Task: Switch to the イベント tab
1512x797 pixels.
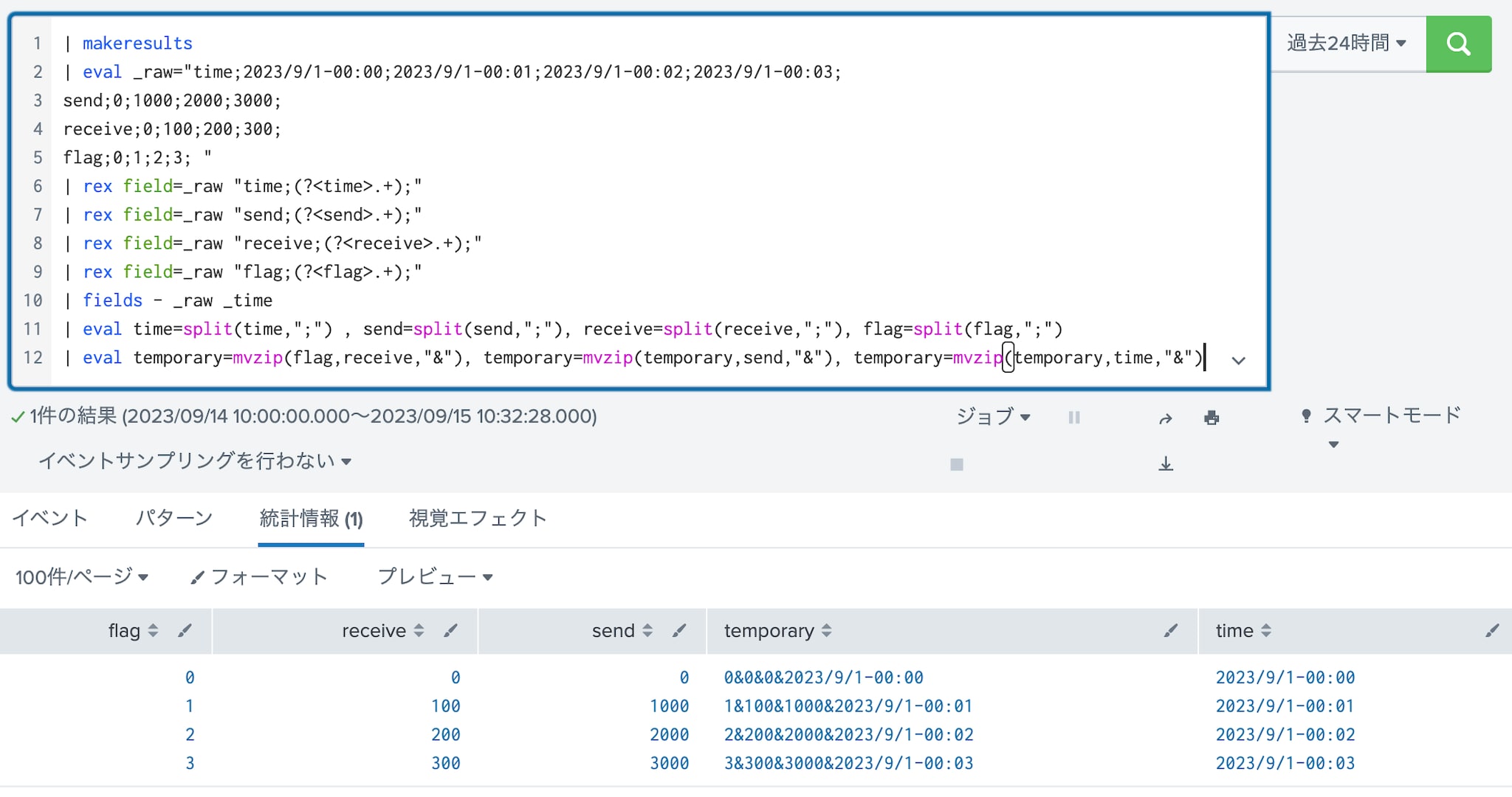Action: (50, 518)
